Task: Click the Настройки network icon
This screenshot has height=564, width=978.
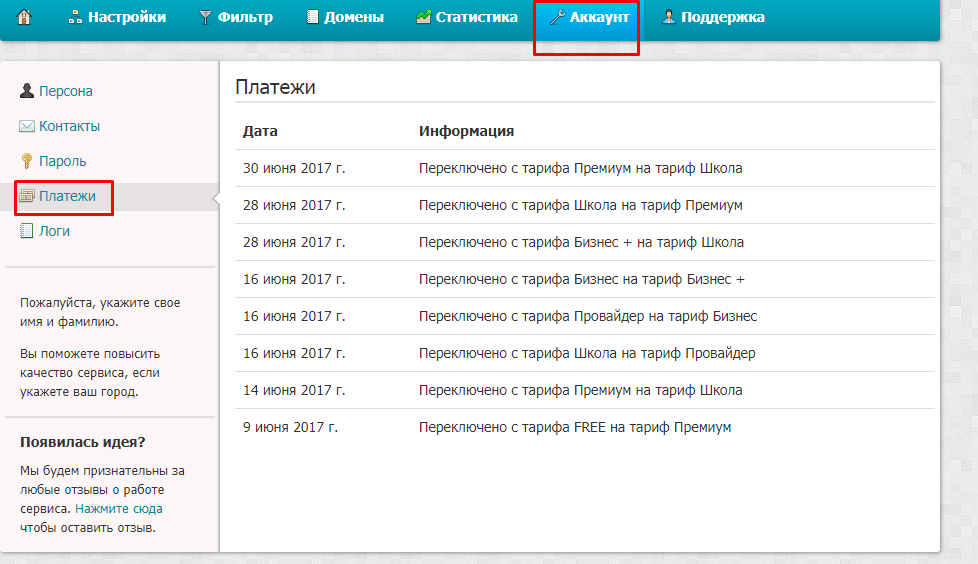Action: [75, 17]
